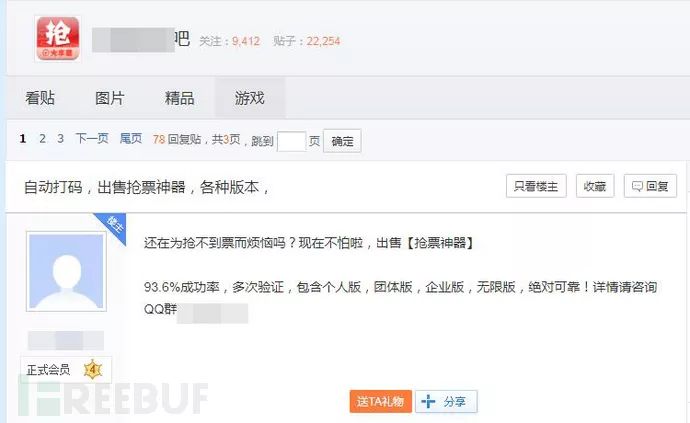Go to page 2 of replies
690x423 pixels.
(42, 139)
